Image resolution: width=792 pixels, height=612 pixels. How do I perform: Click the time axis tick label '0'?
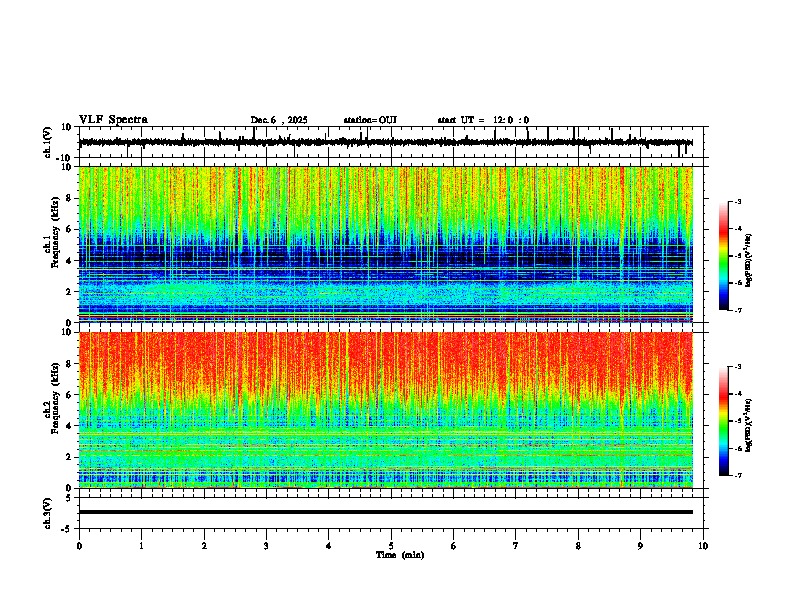(x=79, y=546)
